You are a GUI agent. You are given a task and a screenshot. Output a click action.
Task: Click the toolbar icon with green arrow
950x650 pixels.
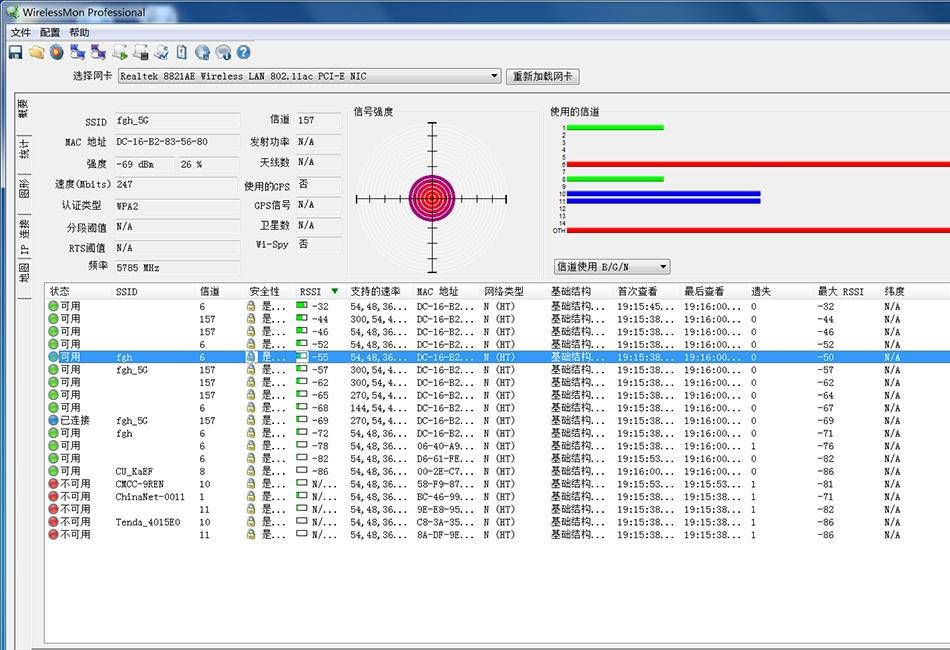click(x=119, y=52)
